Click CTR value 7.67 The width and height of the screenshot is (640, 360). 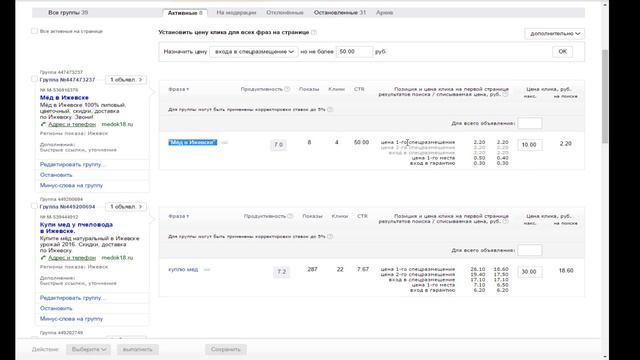[362, 269]
